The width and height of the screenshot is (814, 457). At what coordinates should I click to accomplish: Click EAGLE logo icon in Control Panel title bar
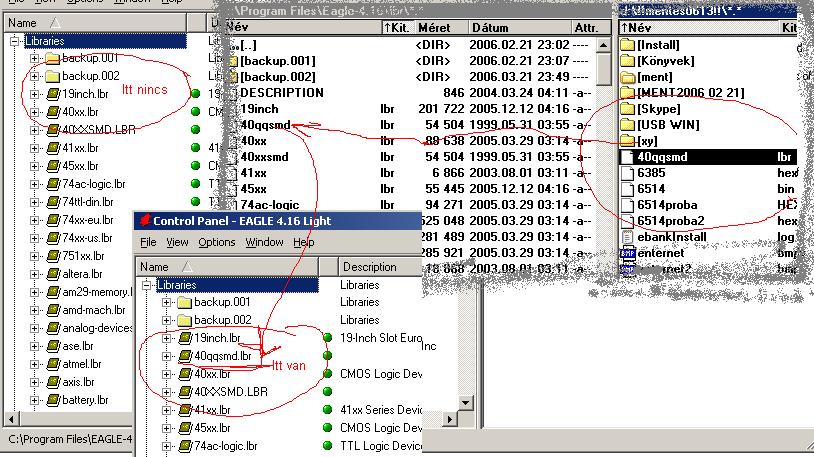tap(145, 220)
